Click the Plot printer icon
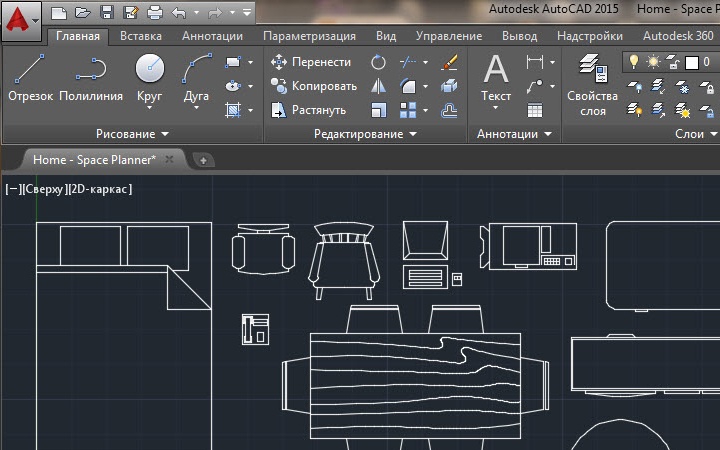This screenshot has height=450, width=720. pos(155,12)
